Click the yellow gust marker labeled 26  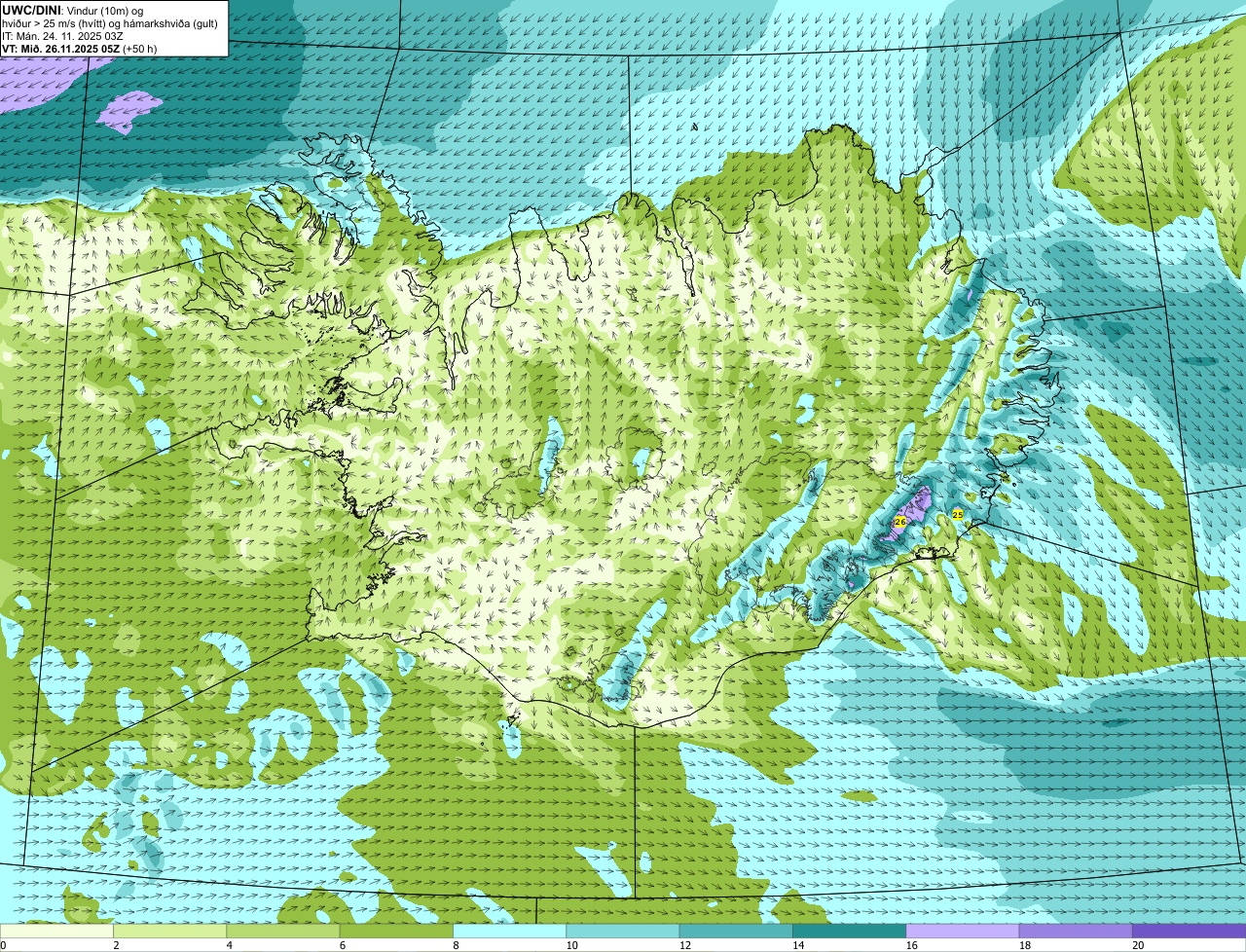coord(899,522)
